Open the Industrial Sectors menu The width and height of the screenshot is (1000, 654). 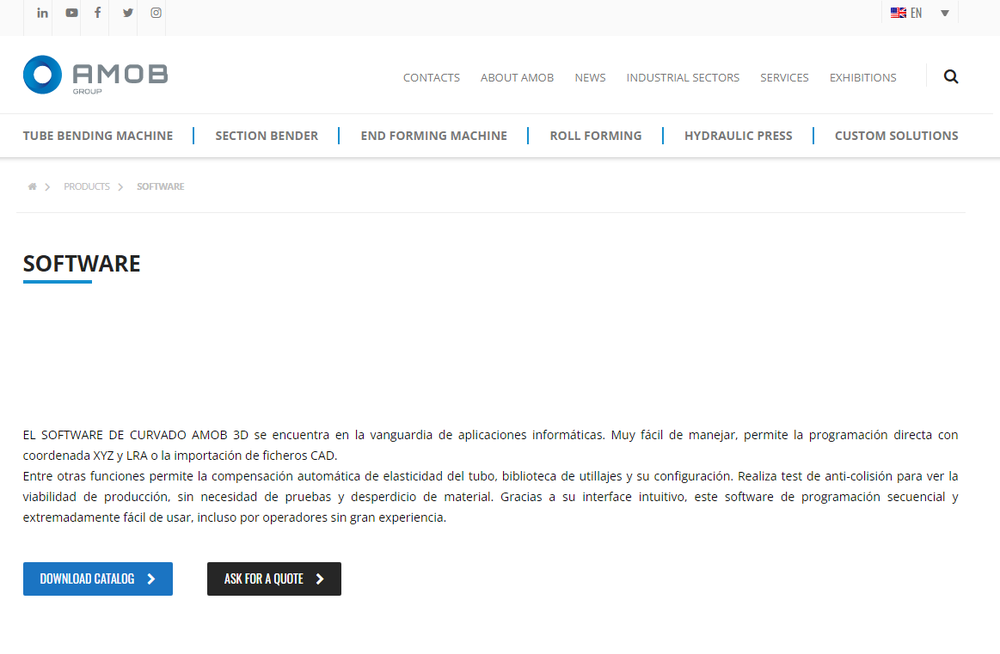click(683, 77)
